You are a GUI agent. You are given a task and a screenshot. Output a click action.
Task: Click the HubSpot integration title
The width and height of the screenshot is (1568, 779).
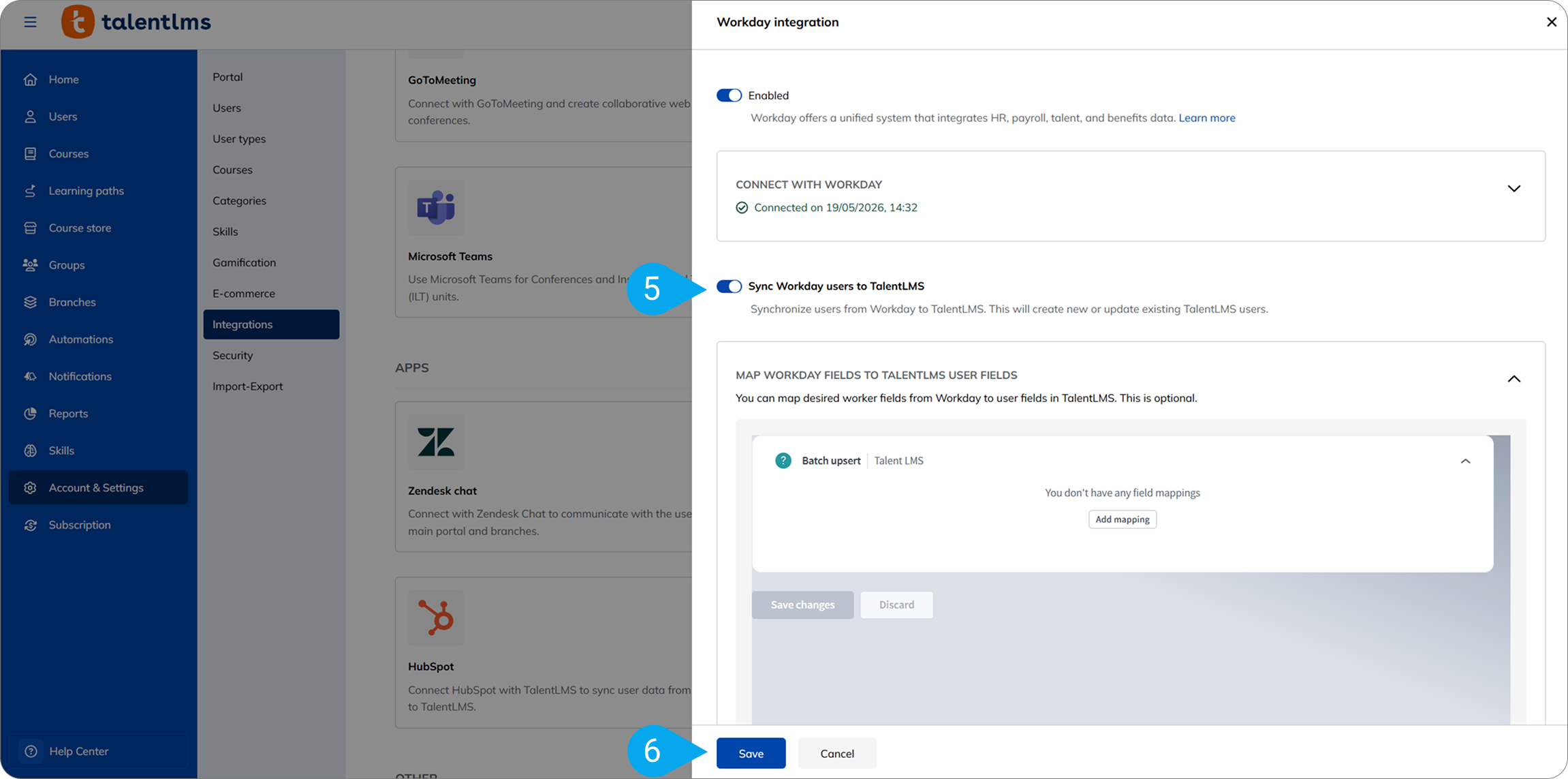pyautogui.click(x=430, y=667)
